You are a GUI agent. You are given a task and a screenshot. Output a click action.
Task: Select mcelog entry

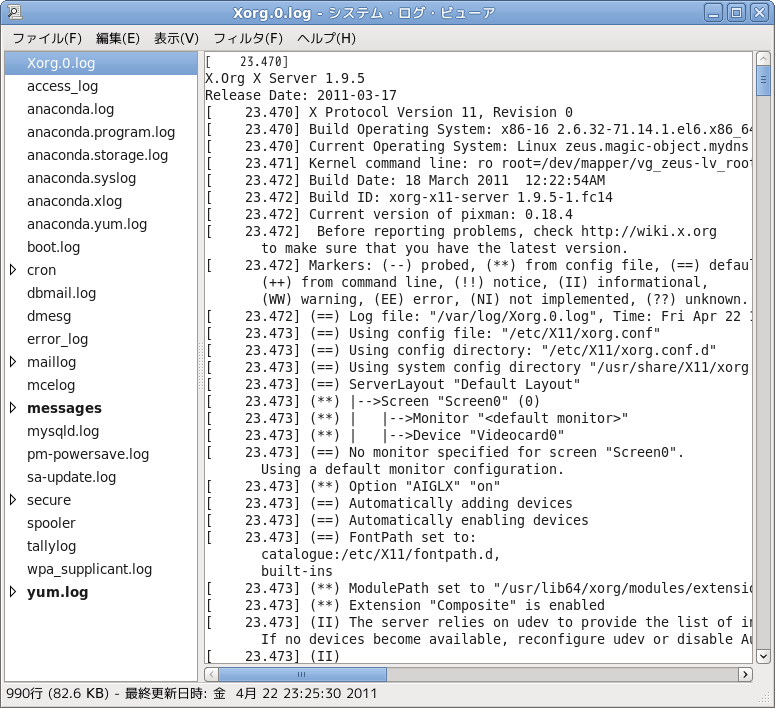101,385
